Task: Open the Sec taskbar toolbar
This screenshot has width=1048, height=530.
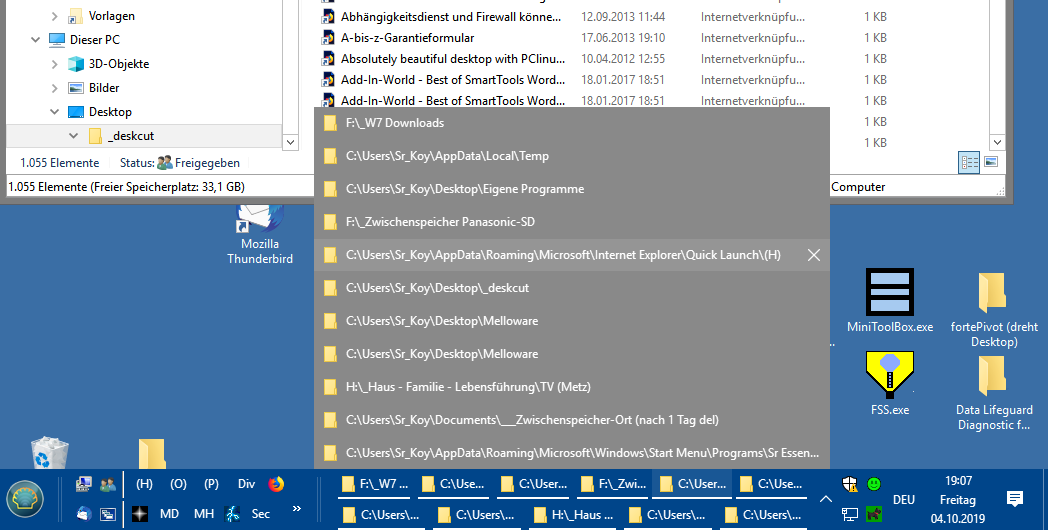Action: (x=261, y=514)
